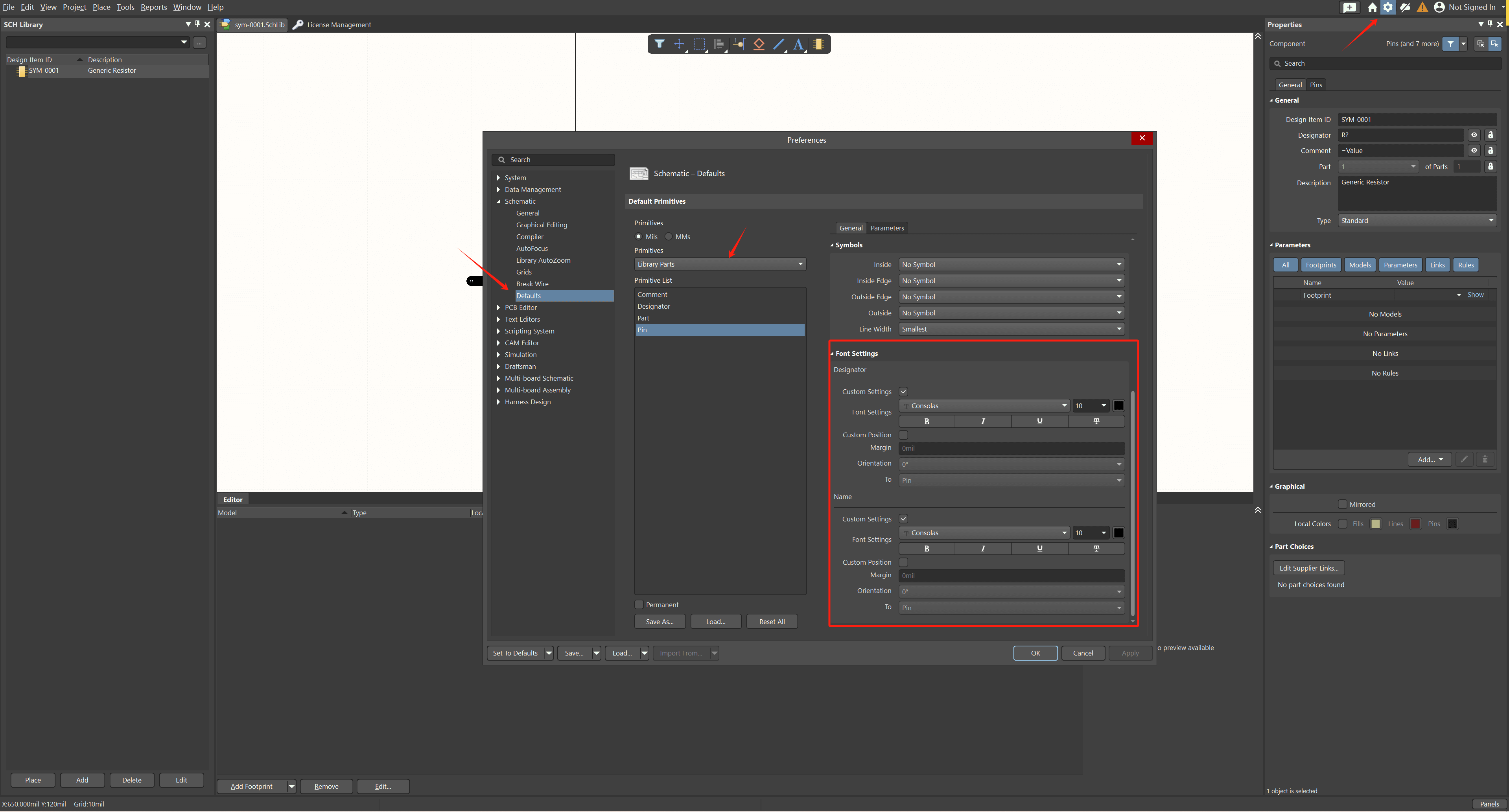
Task: Select the Place Pin tool in toolbar
Action: coord(739,44)
